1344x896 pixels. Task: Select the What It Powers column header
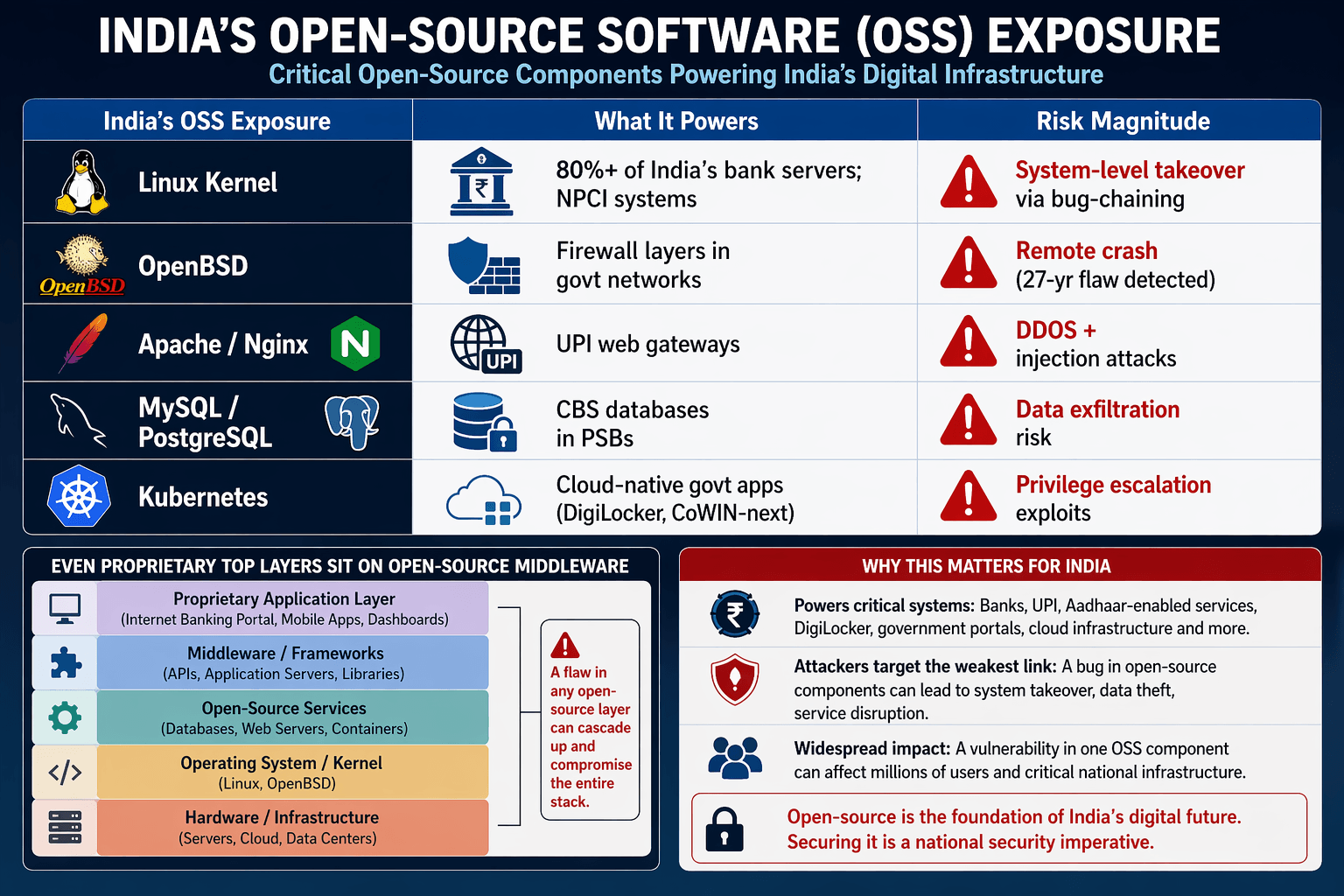point(675,121)
